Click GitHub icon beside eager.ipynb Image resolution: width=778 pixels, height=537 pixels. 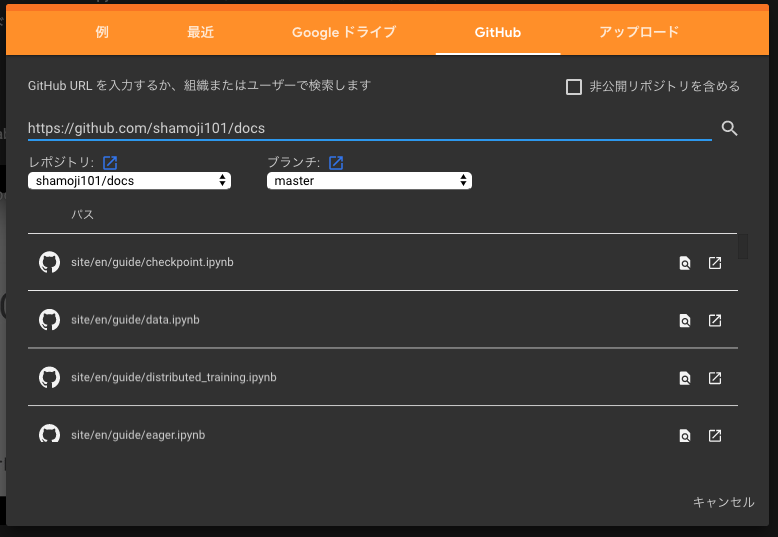pyautogui.click(x=50, y=433)
